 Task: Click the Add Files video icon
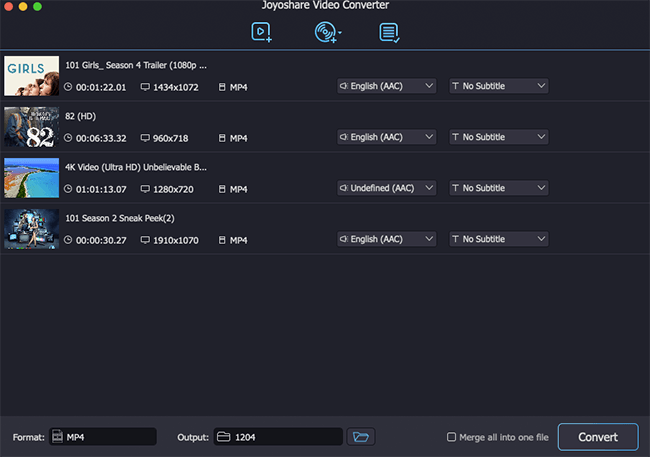click(x=262, y=32)
